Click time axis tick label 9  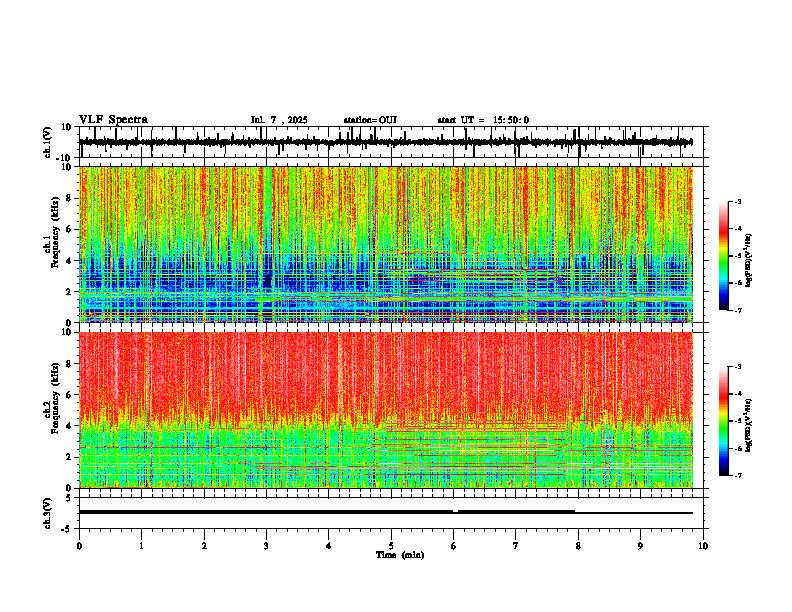point(640,546)
